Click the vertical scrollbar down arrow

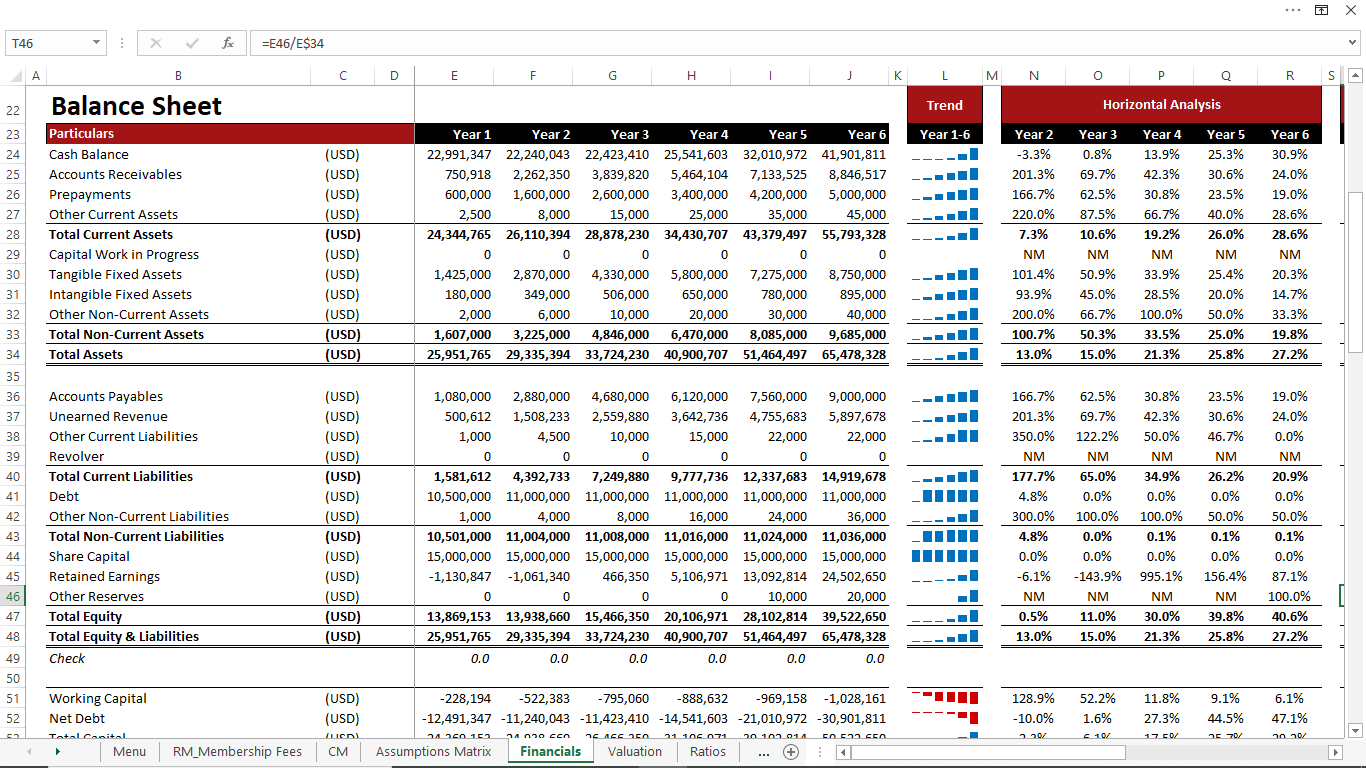coord(1356,731)
